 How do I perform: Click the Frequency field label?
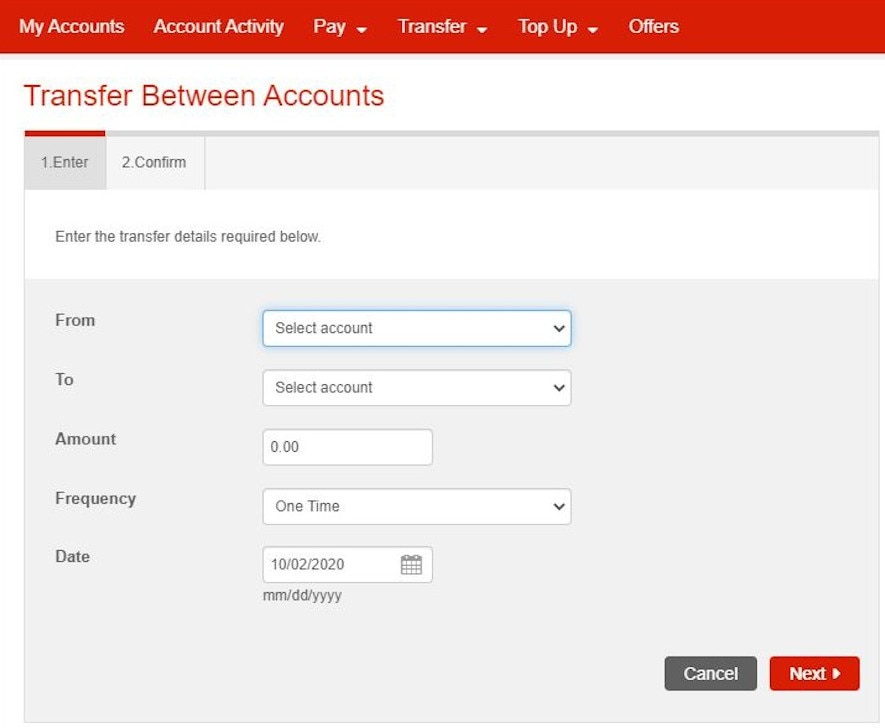(95, 498)
